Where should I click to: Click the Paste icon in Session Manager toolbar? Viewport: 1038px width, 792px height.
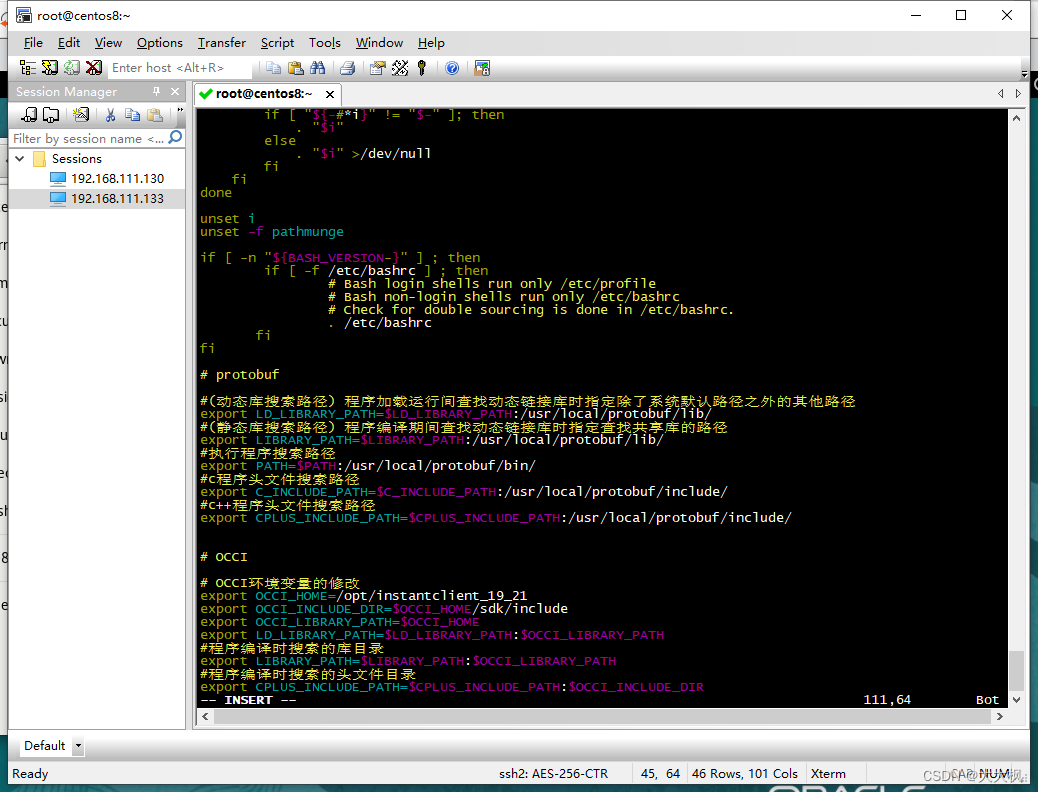coord(155,115)
